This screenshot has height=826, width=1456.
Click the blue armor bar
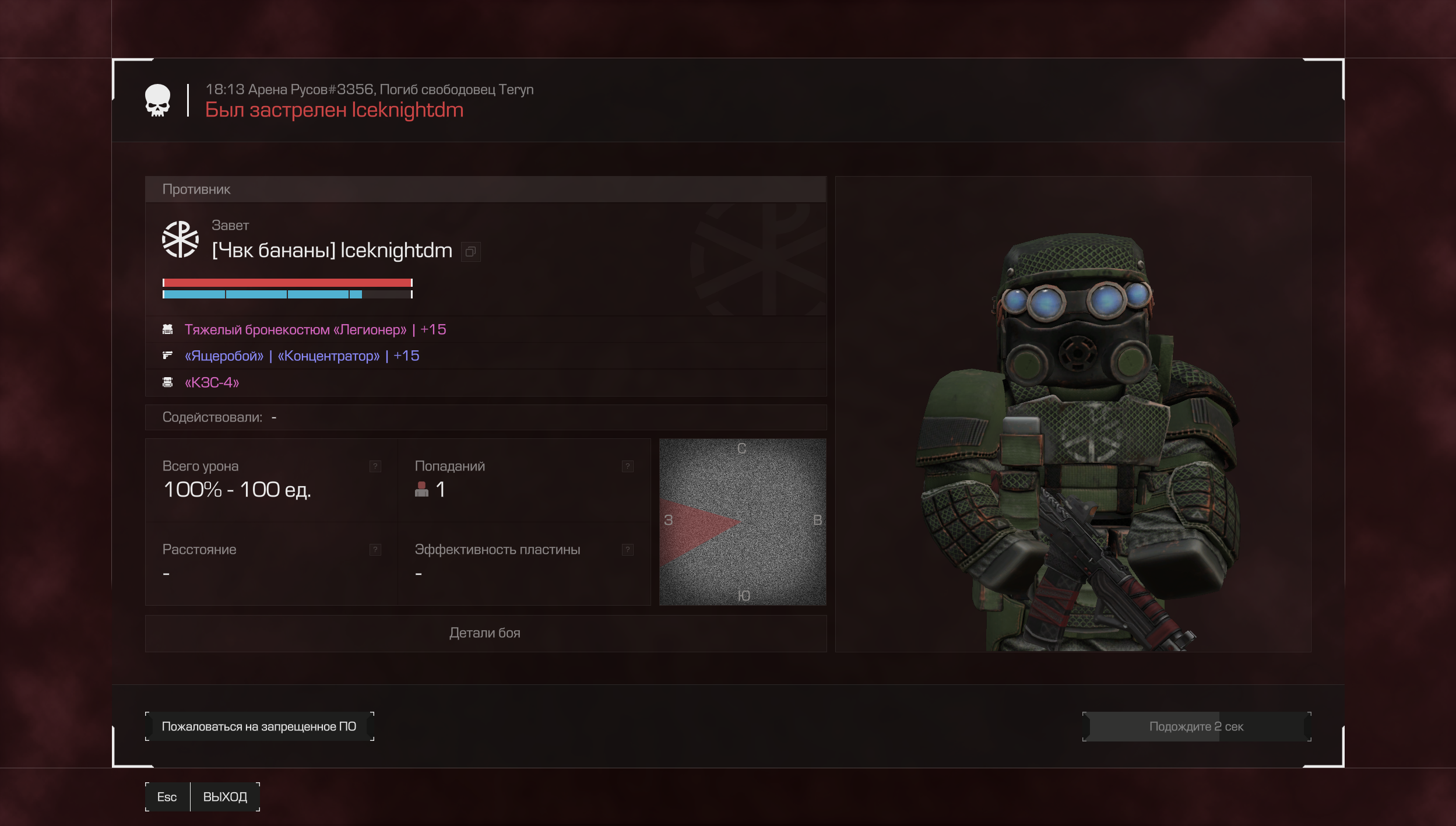tap(287, 294)
